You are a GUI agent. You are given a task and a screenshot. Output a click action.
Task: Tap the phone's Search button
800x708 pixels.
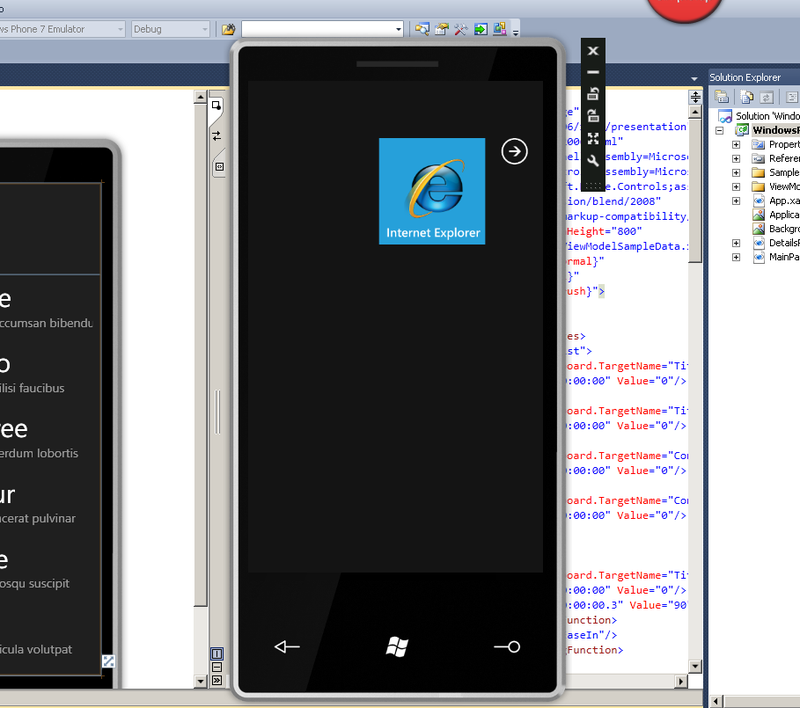click(x=507, y=647)
